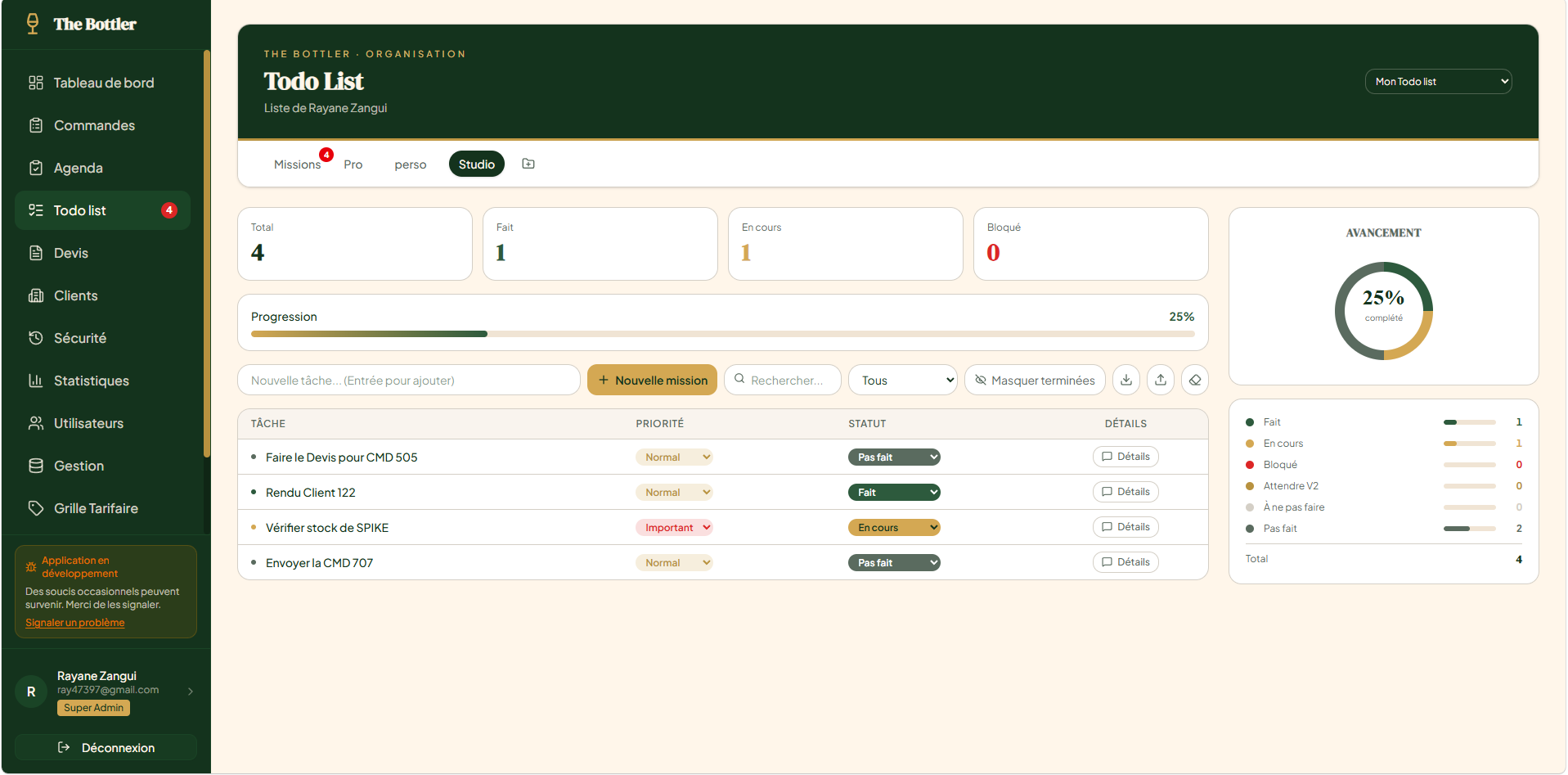Select the Studio tab
This screenshot has height=775, width=1568.
coord(477,164)
